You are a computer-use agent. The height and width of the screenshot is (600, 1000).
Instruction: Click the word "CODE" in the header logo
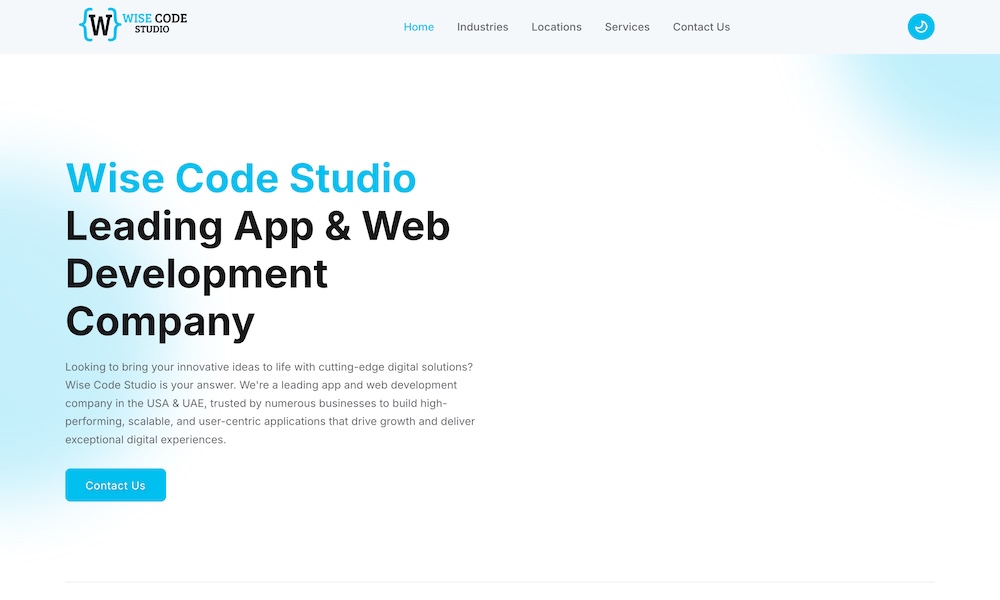171,18
